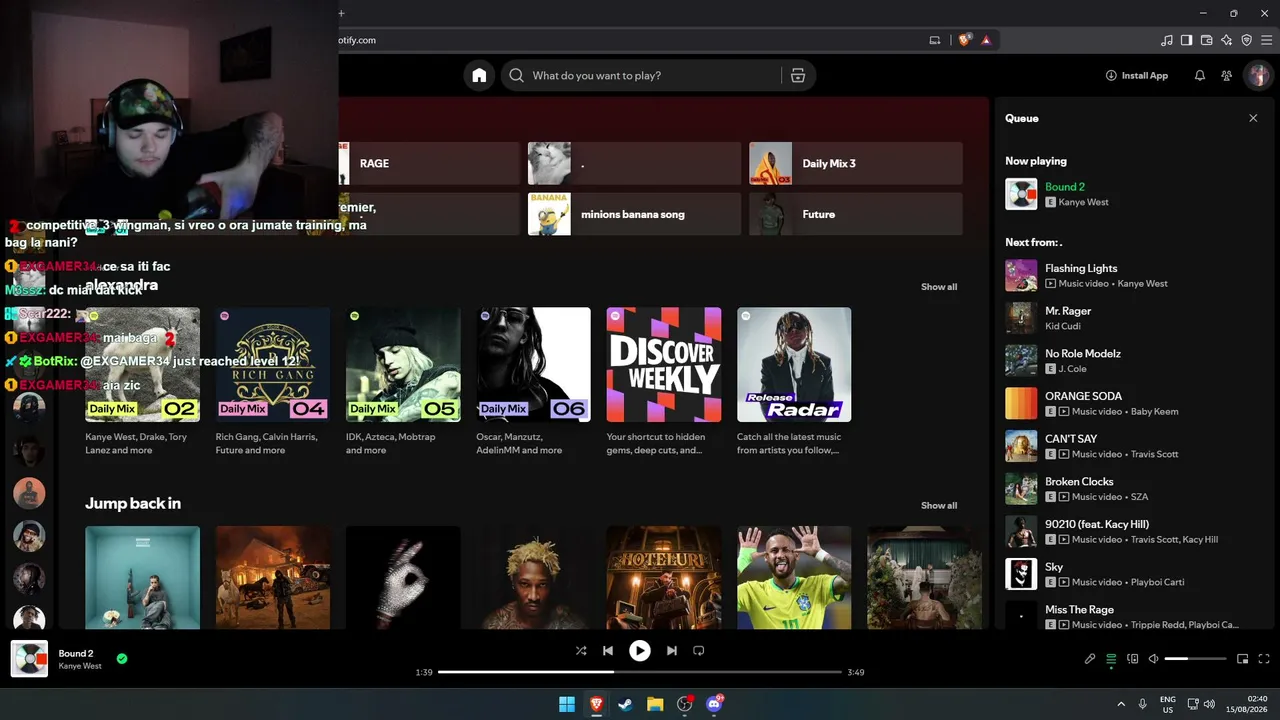The width and height of the screenshot is (1280, 720).
Task: Seek within the song progress bar
Action: point(640,672)
